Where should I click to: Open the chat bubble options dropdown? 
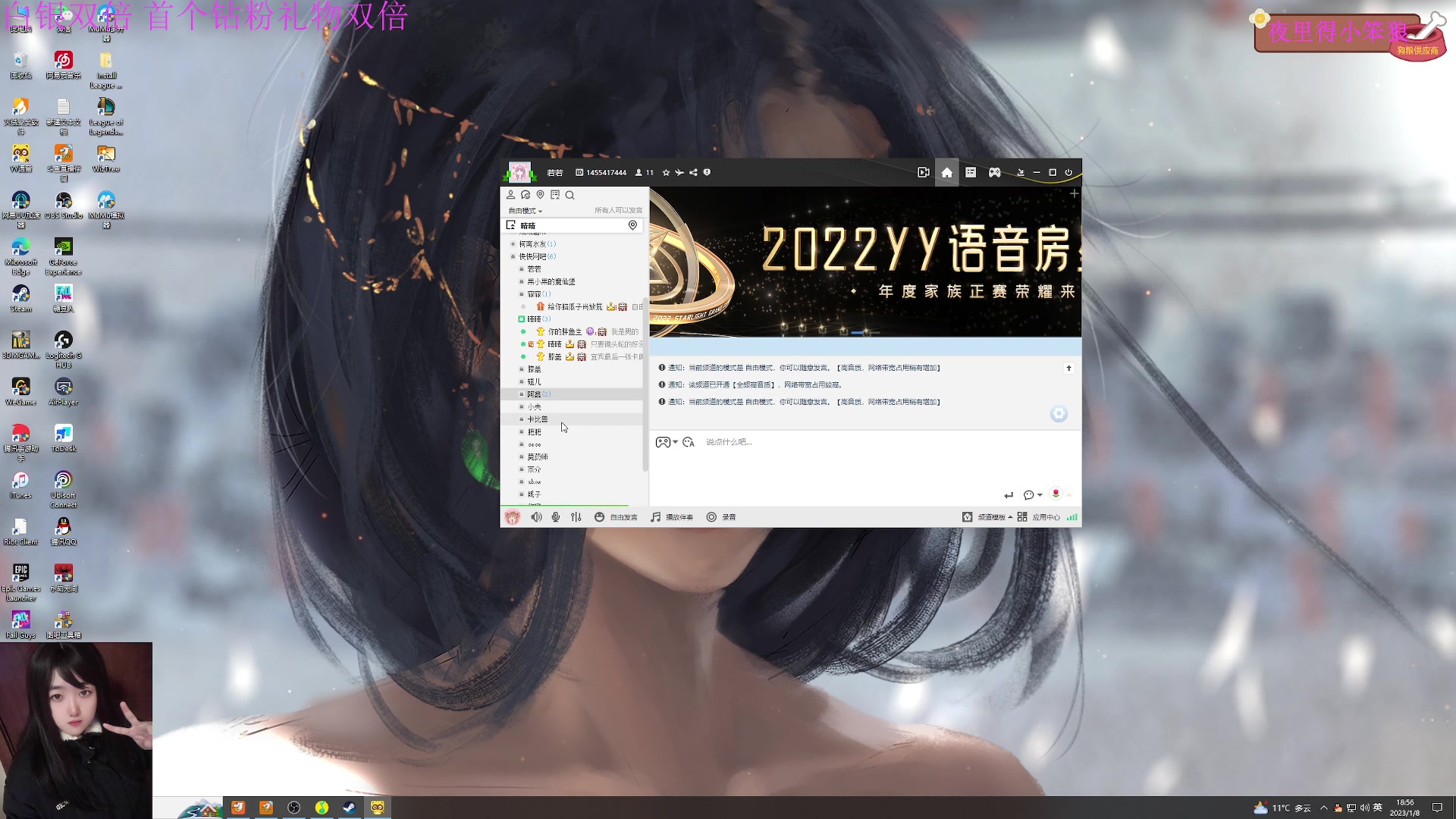(1033, 495)
